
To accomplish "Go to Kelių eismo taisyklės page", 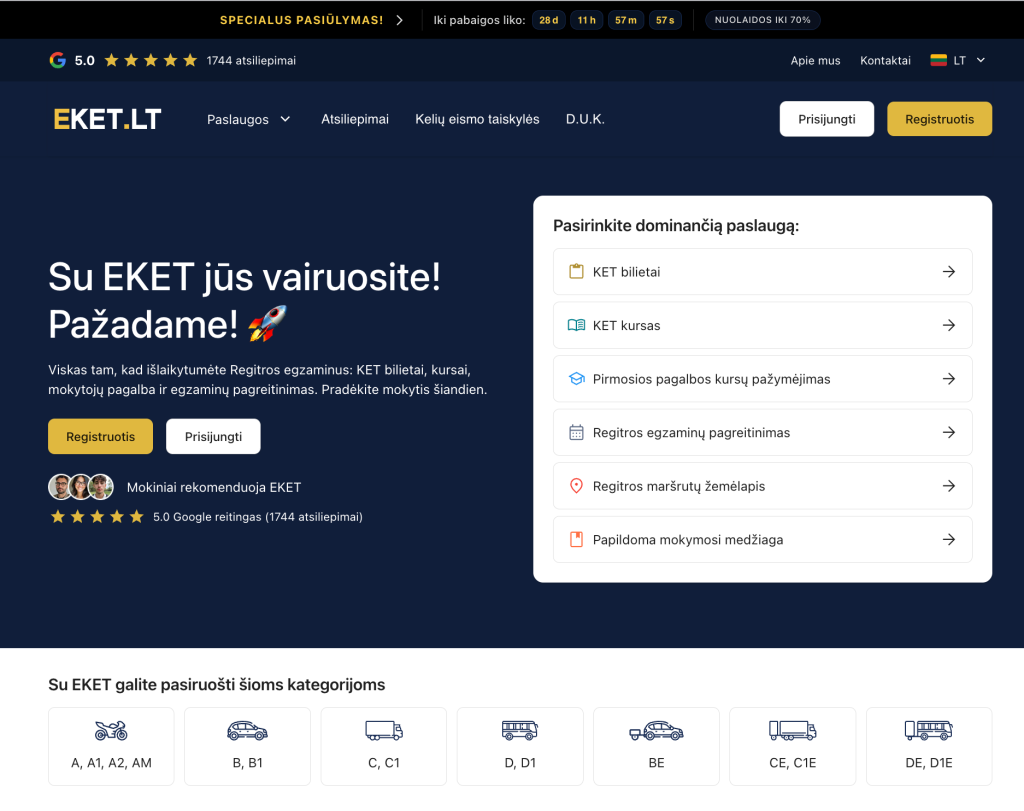I will tap(477, 119).
